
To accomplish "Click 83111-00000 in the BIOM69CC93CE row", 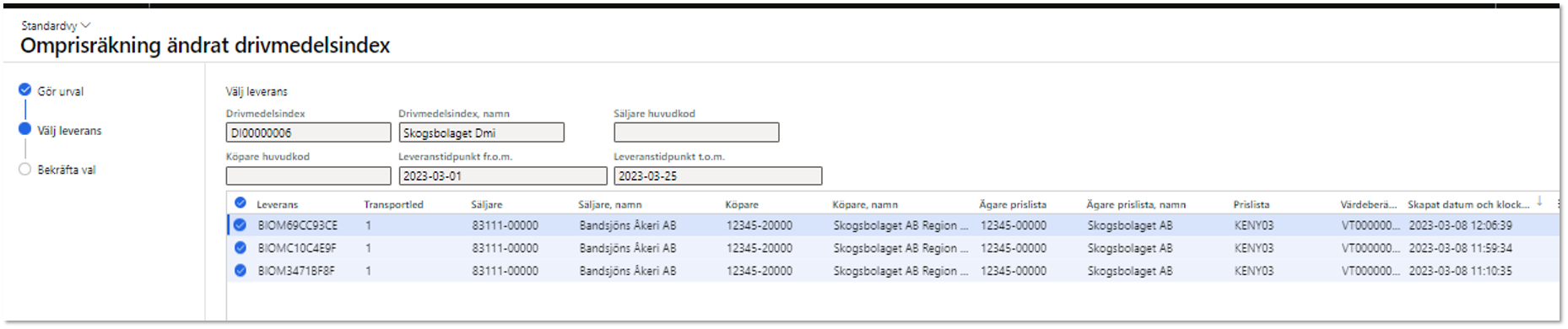I will pyautogui.click(x=506, y=225).
